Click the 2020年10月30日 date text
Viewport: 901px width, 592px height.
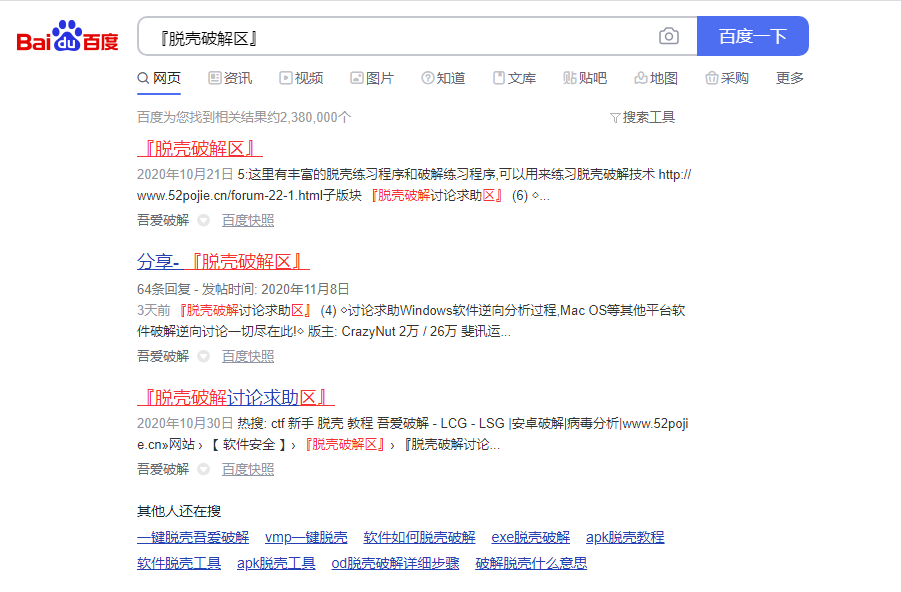[185, 424]
